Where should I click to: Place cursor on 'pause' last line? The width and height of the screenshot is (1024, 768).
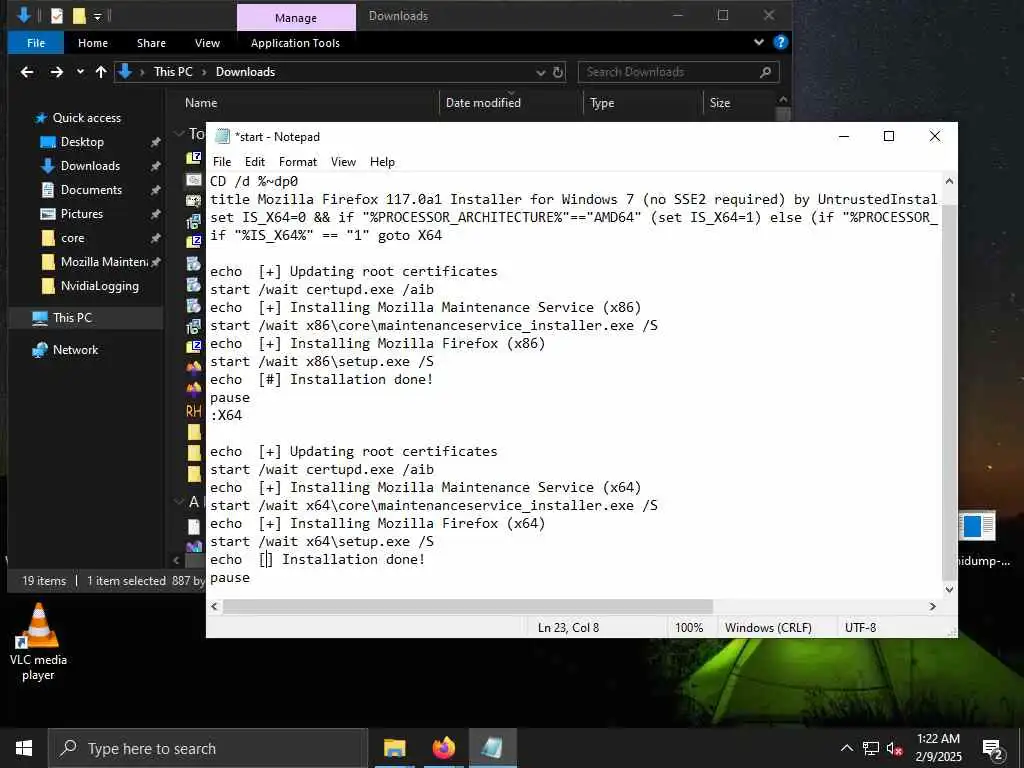pyautogui.click(x=230, y=577)
